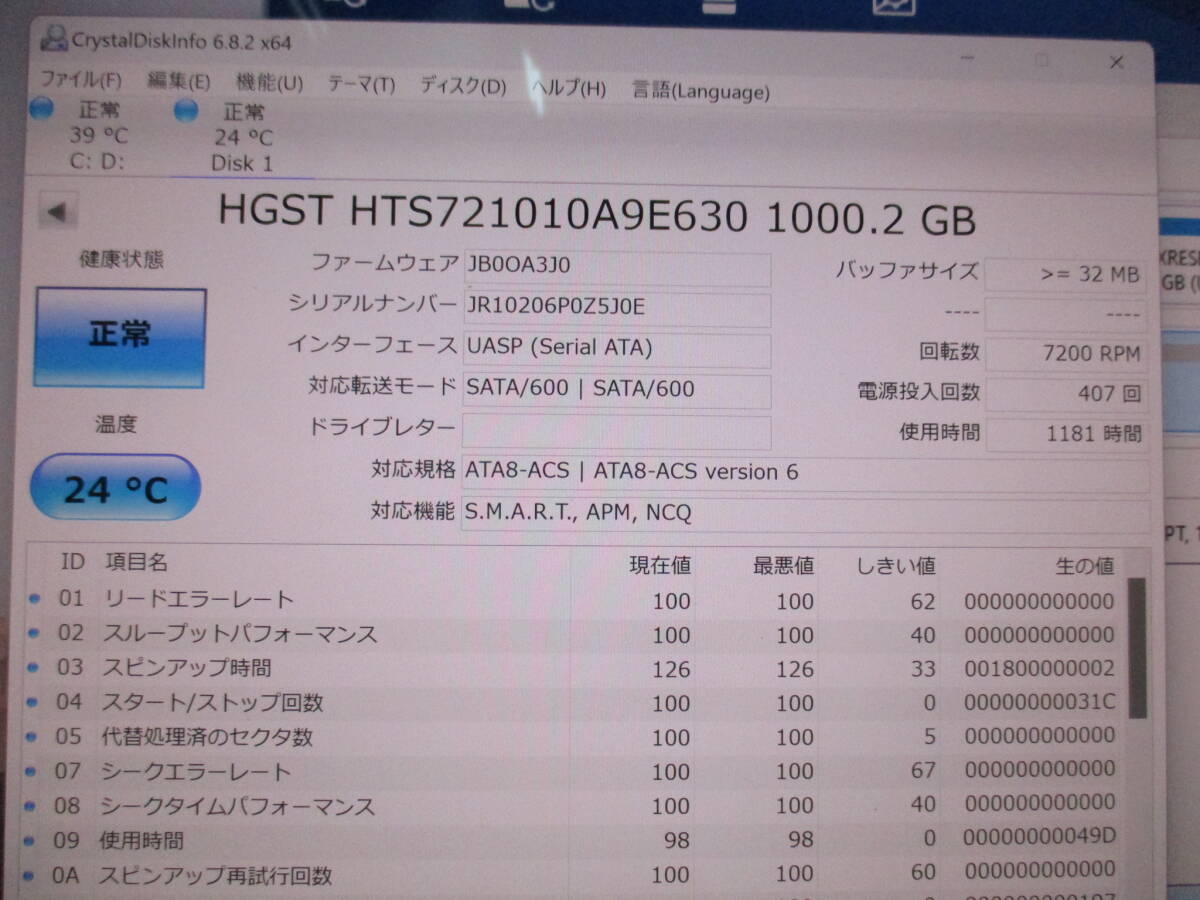Click the 正常 health status button
Screen dimensions: 1200x900
point(120,337)
